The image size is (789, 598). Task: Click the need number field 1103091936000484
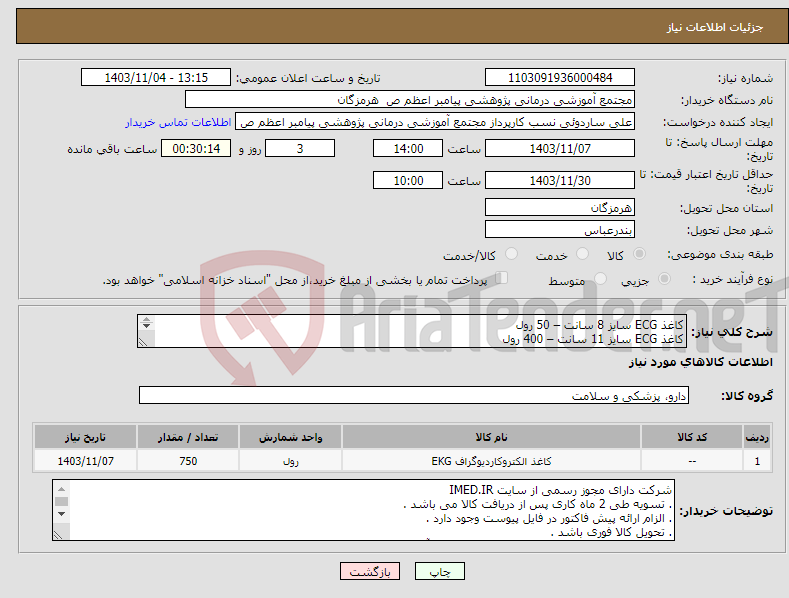tap(560, 78)
